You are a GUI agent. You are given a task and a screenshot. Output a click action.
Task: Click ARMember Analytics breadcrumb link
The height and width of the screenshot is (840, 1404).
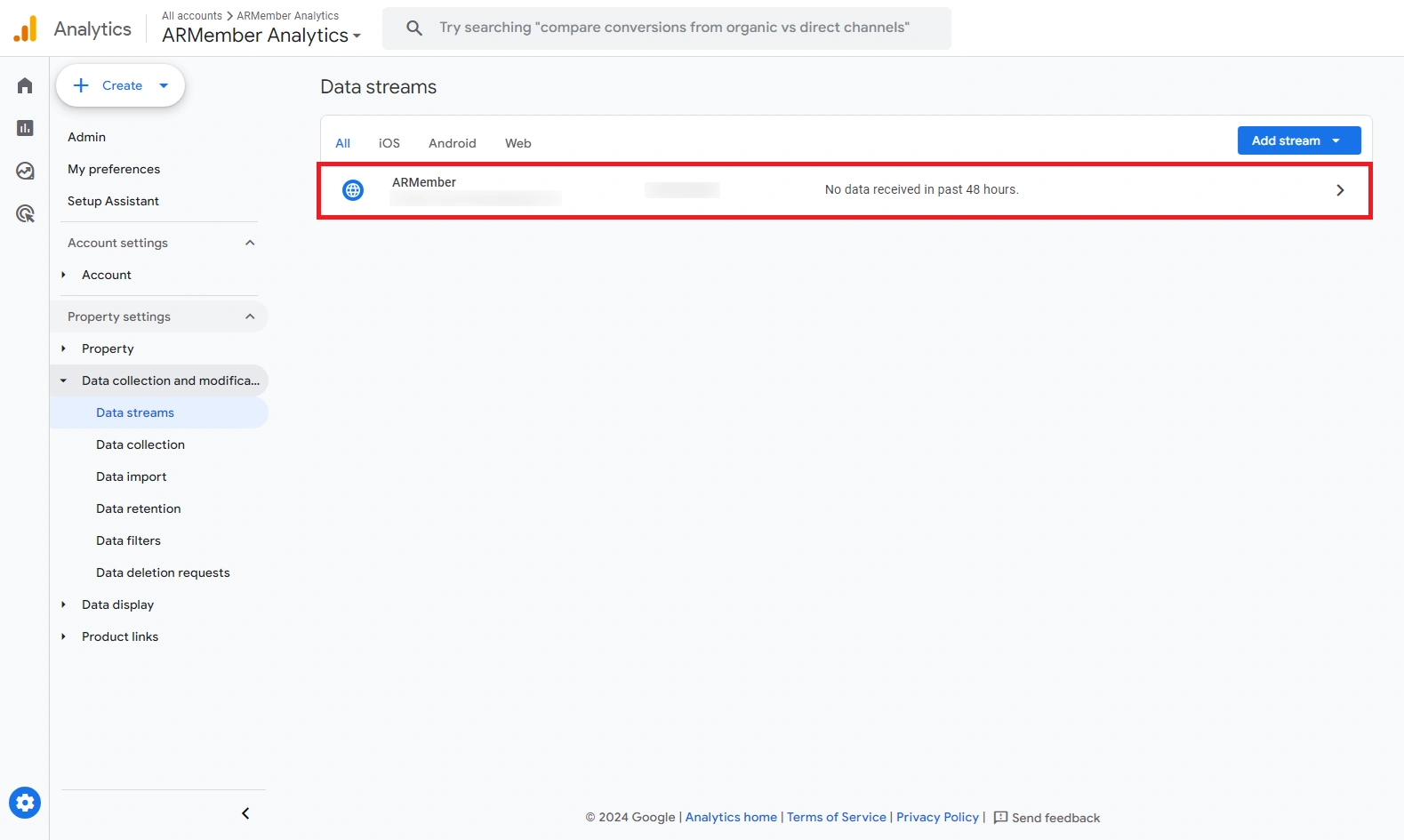point(287,16)
